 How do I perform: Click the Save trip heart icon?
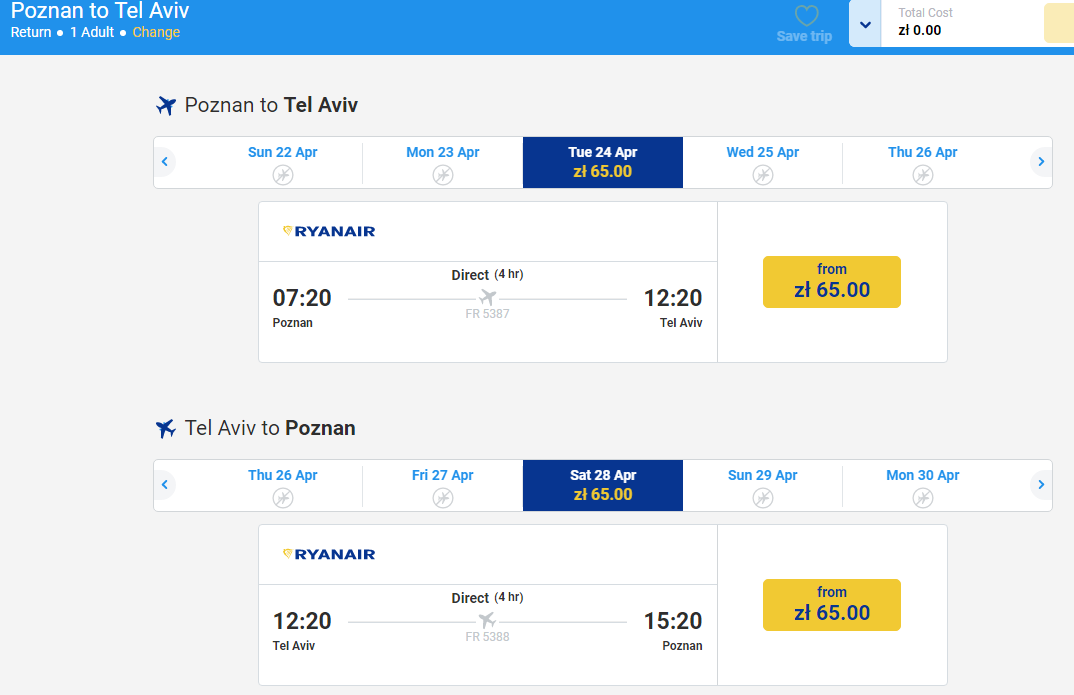(806, 16)
